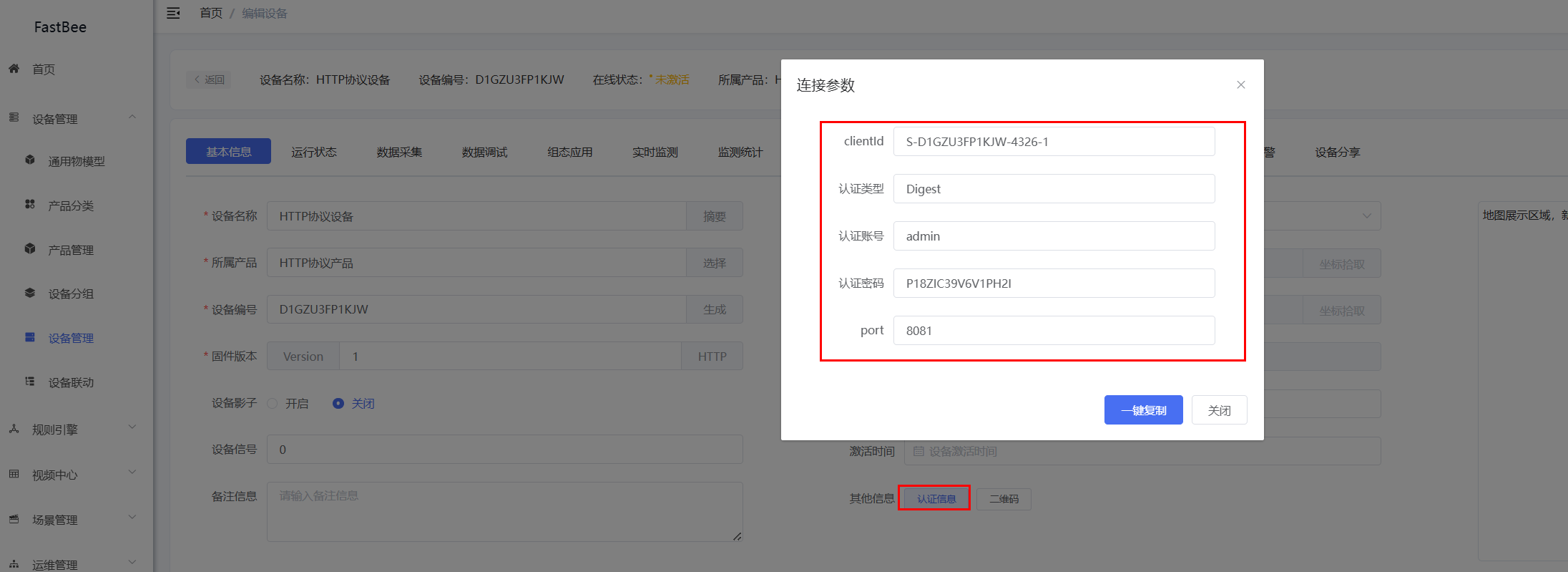
Task: Open the 实时监测 tab
Action: [655, 152]
